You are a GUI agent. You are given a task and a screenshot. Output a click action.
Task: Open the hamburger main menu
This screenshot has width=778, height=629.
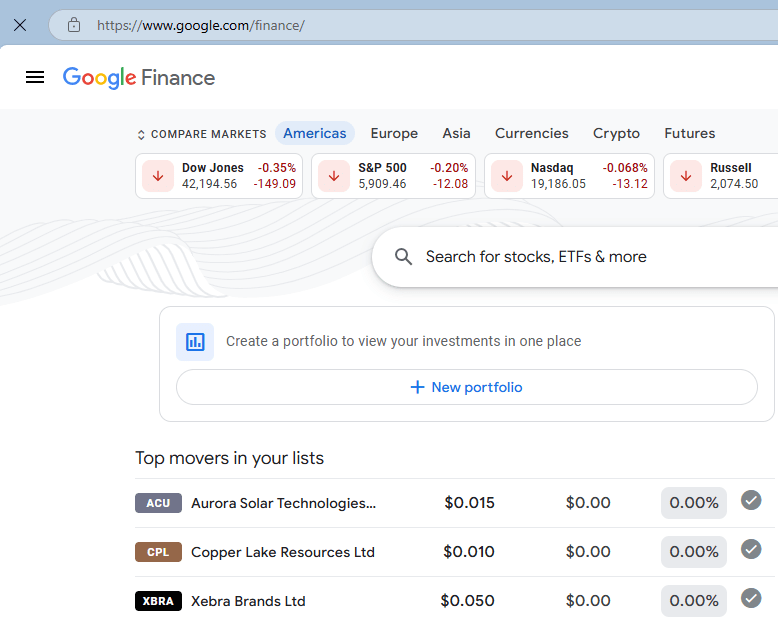point(35,77)
